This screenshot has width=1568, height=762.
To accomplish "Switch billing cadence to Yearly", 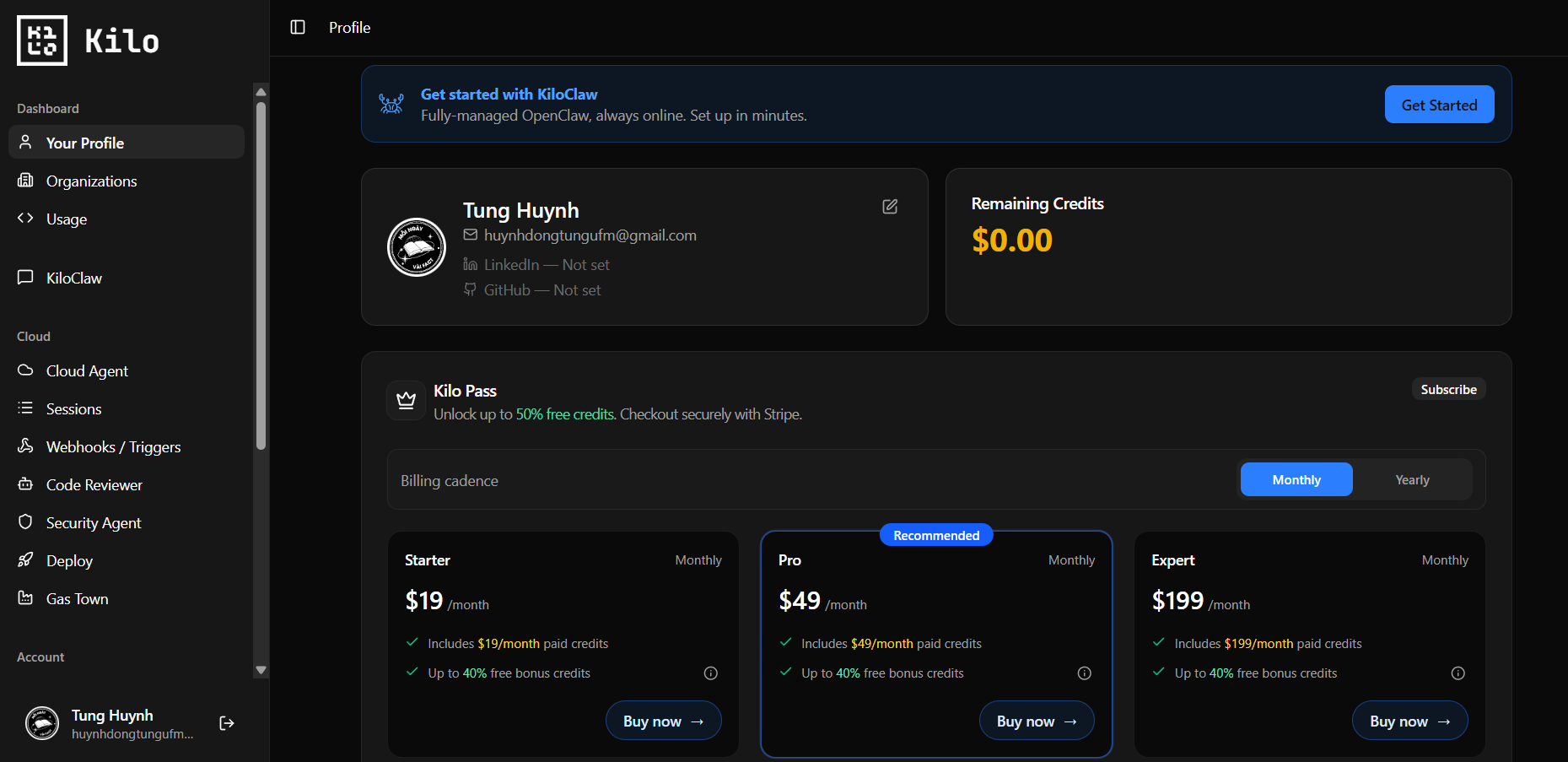I will [1412, 479].
